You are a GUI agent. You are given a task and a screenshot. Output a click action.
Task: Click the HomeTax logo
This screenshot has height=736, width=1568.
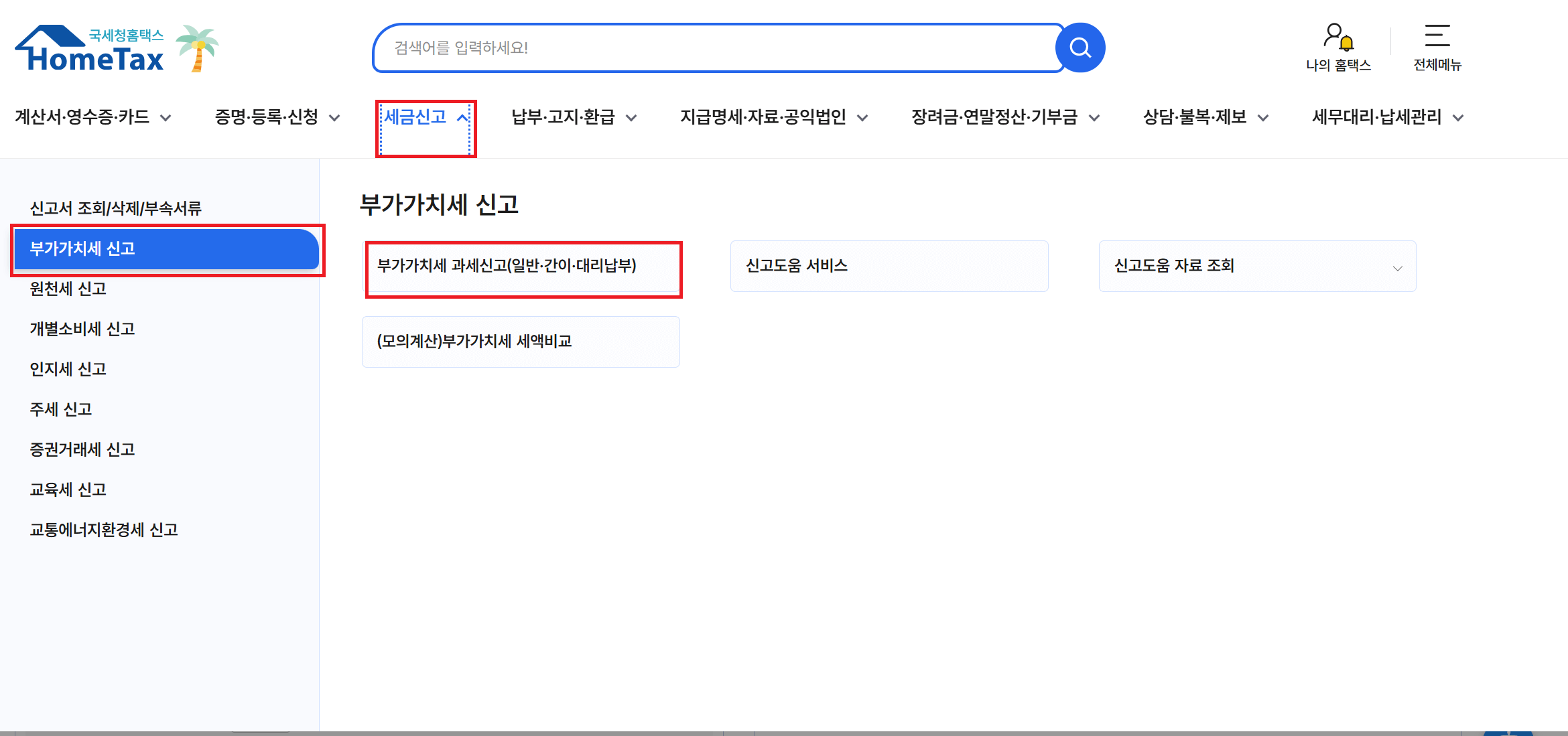tap(90, 47)
